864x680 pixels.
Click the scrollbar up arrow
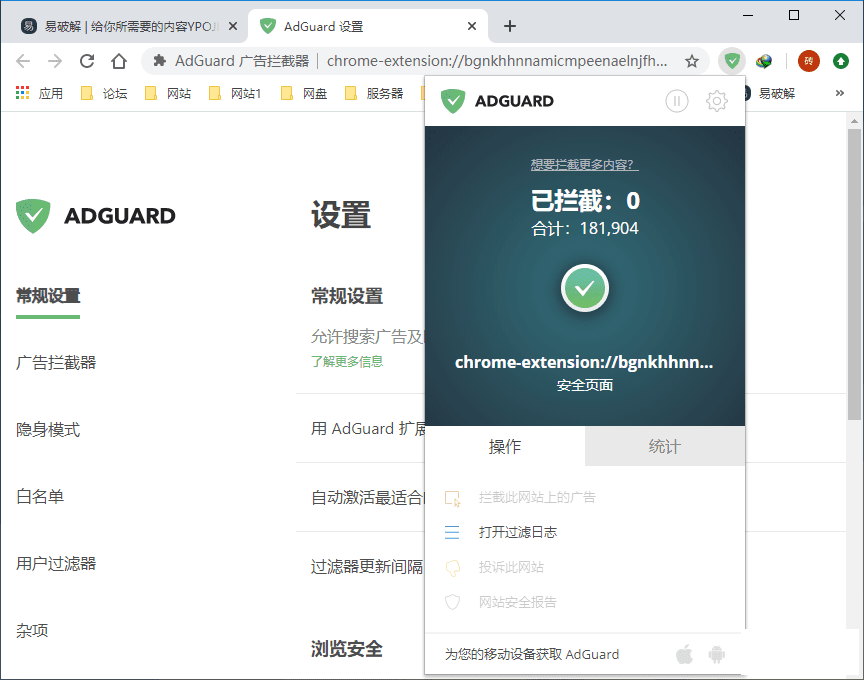pyautogui.click(x=854, y=120)
